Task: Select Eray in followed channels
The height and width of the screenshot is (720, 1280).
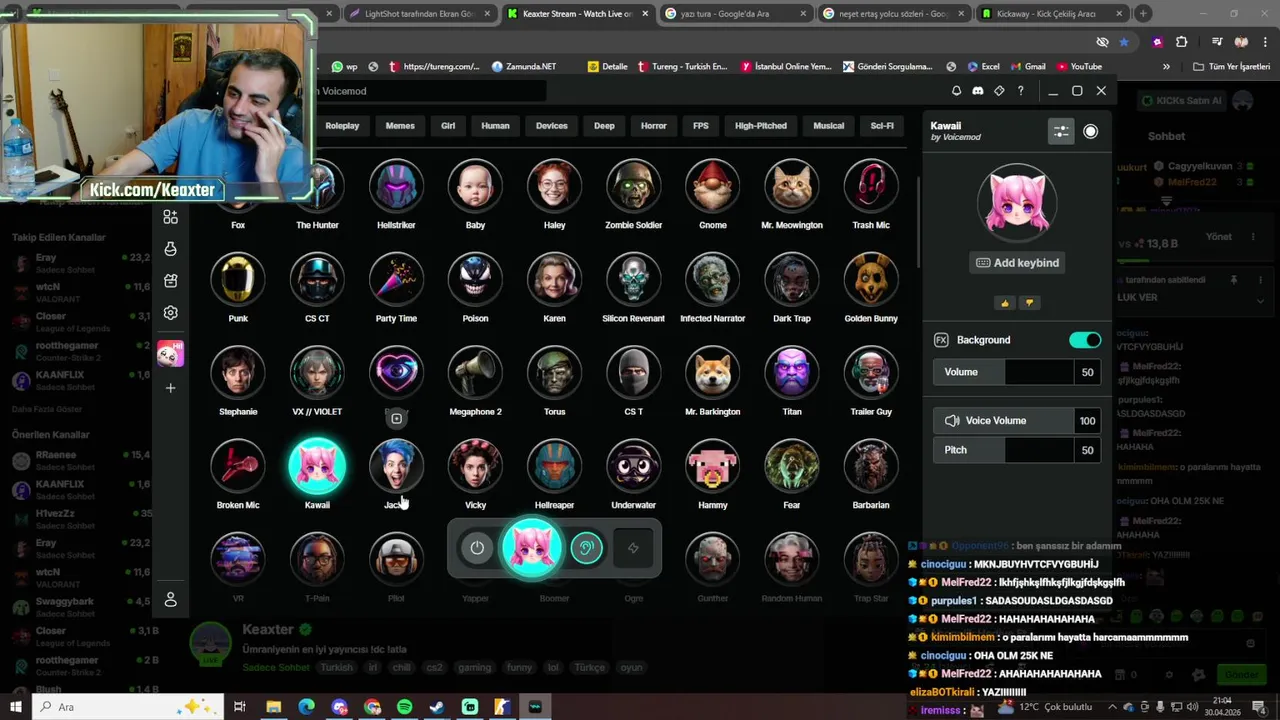Action: pos(80,262)
